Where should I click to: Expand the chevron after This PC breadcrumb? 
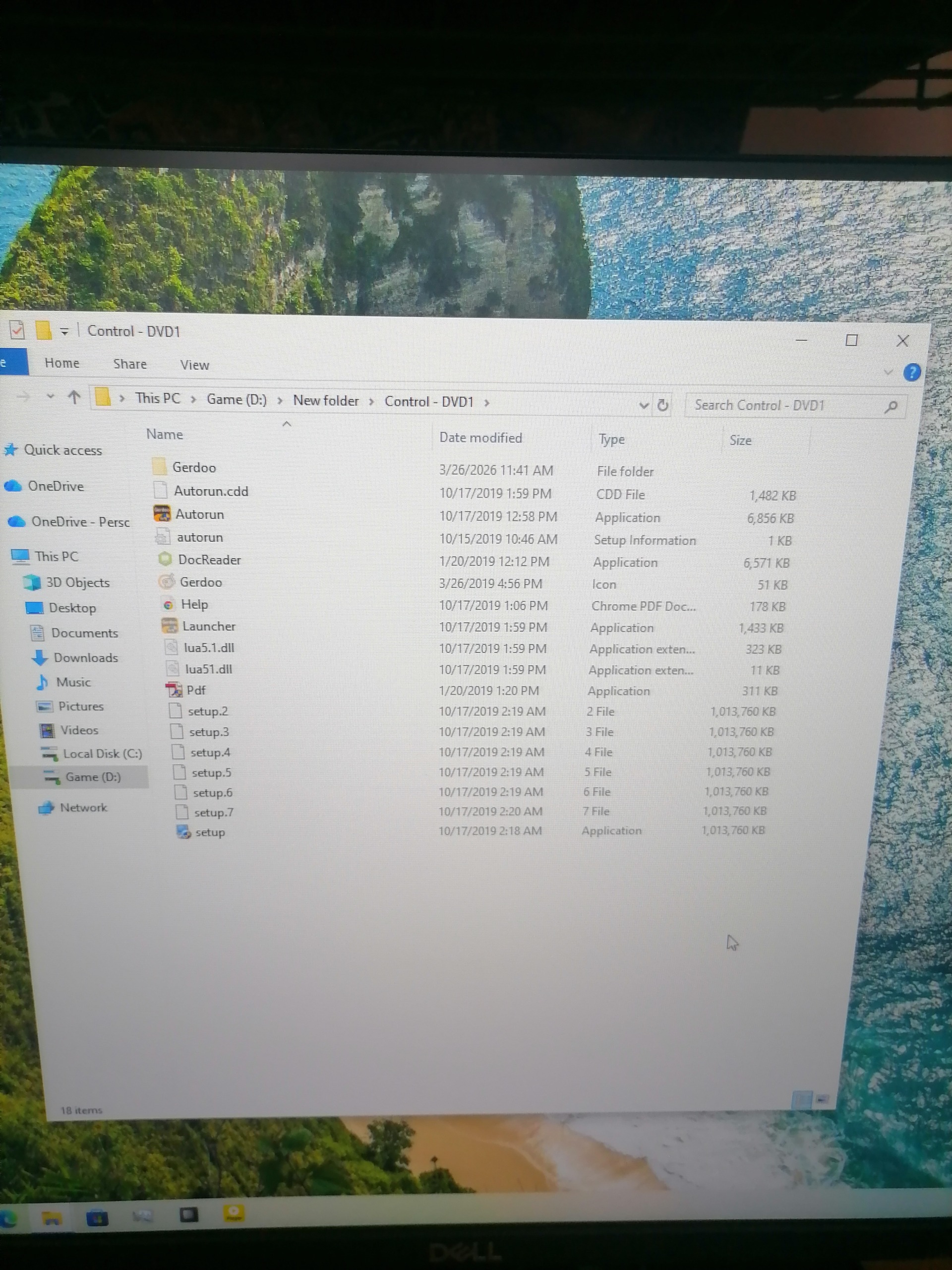193,399
